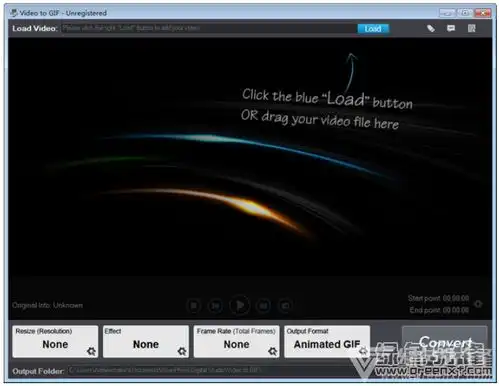499x386 pixels.
Task: Click the Output Format Animated GIF panel
Action: tap(327, 342)
